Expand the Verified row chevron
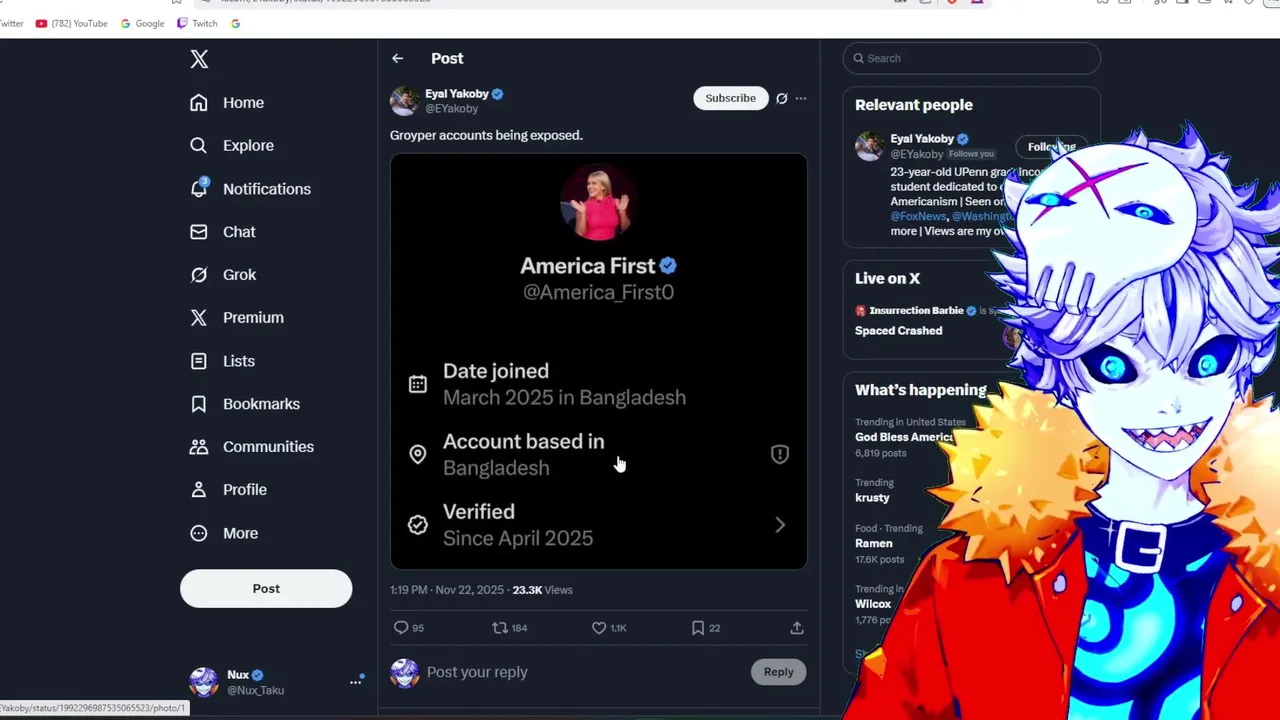The image size is (1280, 720). 780,525
